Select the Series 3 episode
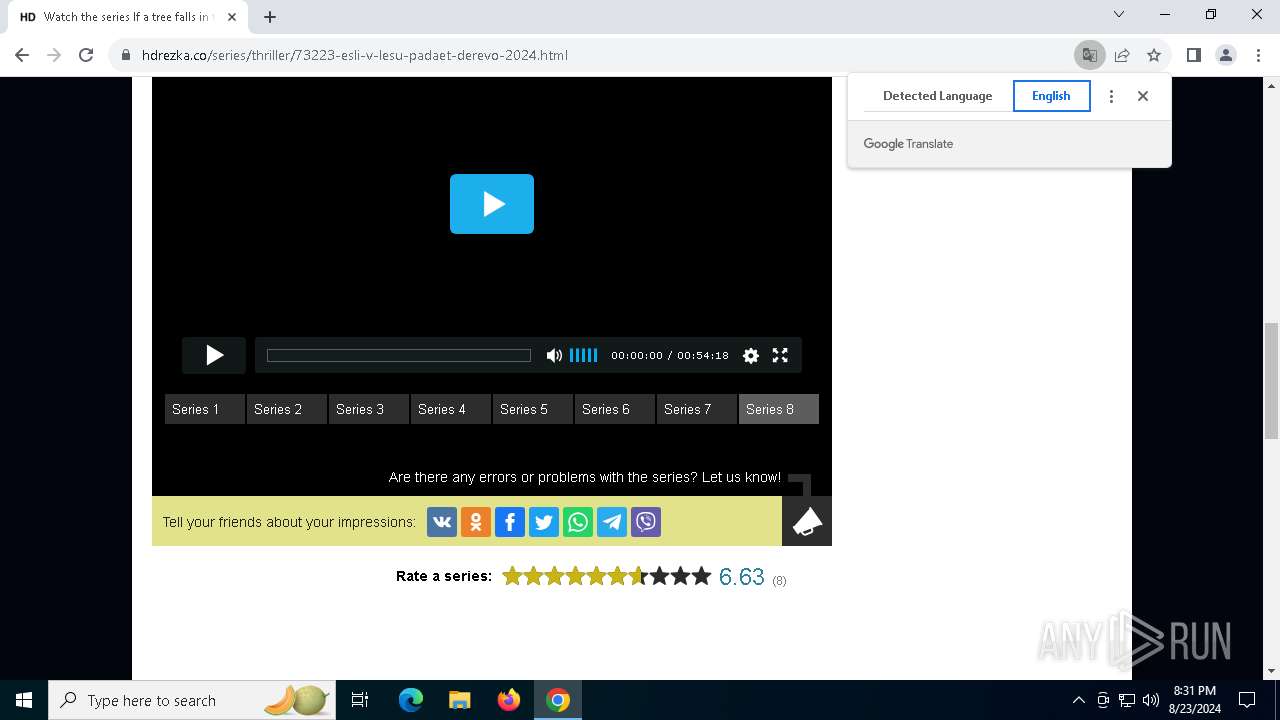 [x=369, y=409]
